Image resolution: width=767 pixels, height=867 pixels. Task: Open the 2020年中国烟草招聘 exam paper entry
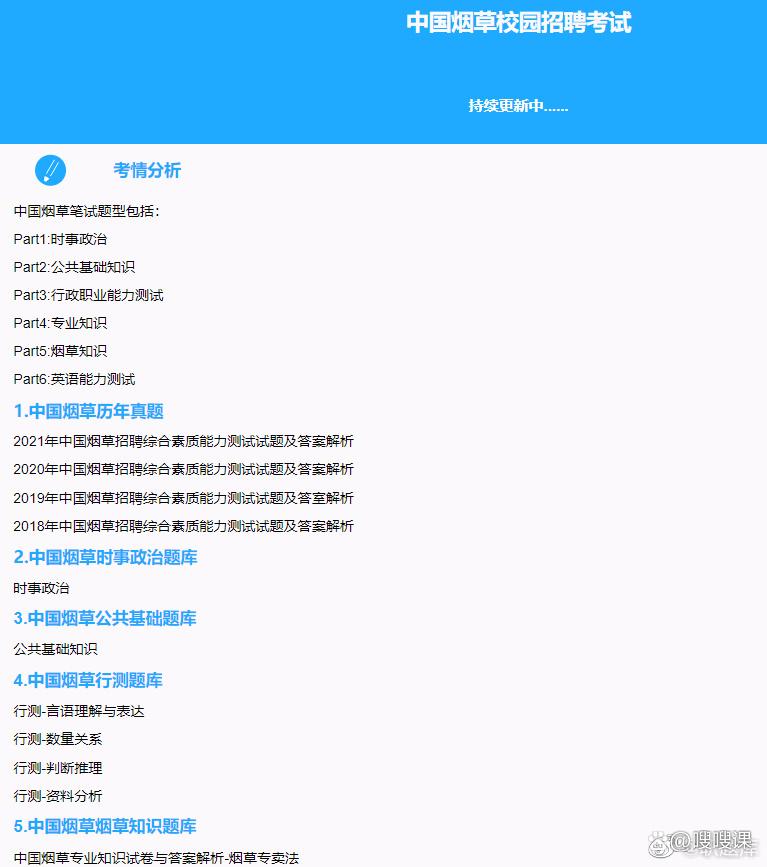184,469
